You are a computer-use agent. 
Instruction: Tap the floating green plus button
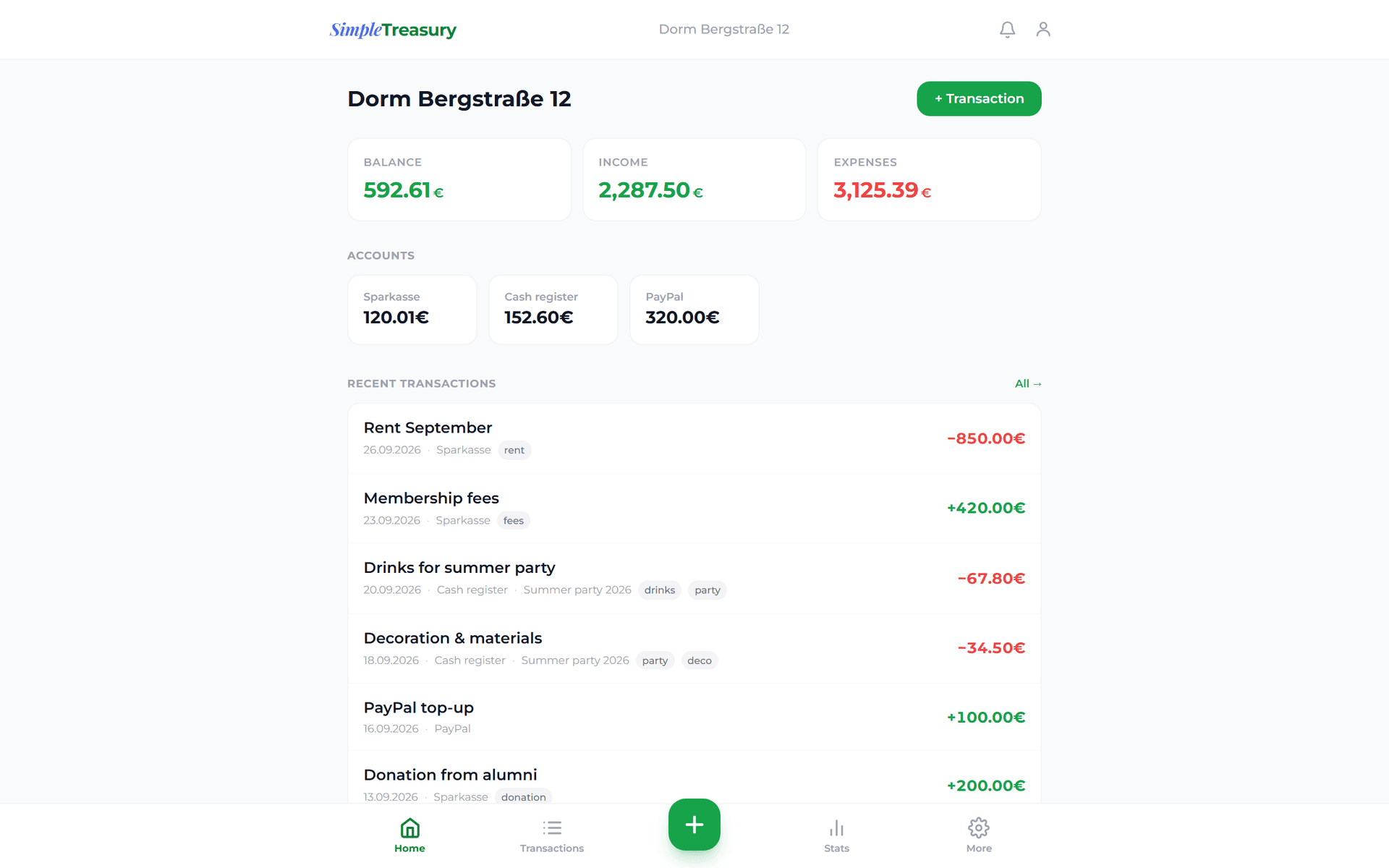[694, 825]
